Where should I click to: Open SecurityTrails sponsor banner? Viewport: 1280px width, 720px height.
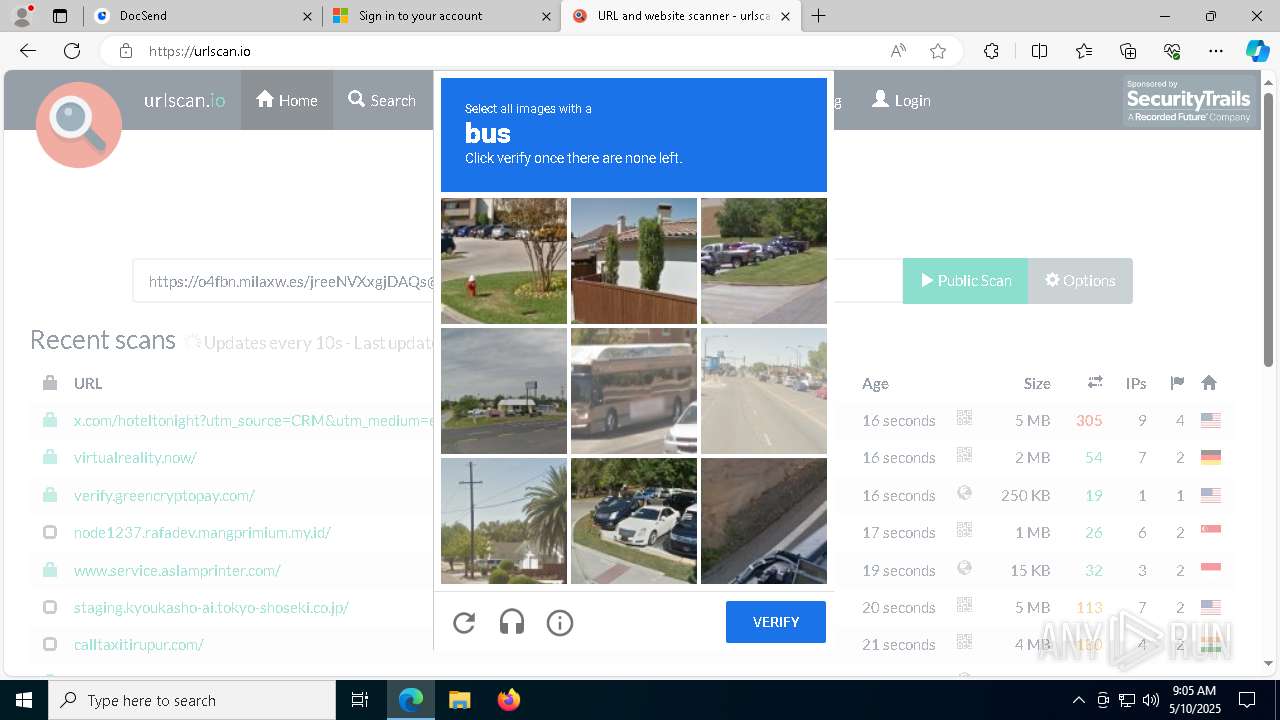(1188, 101)
